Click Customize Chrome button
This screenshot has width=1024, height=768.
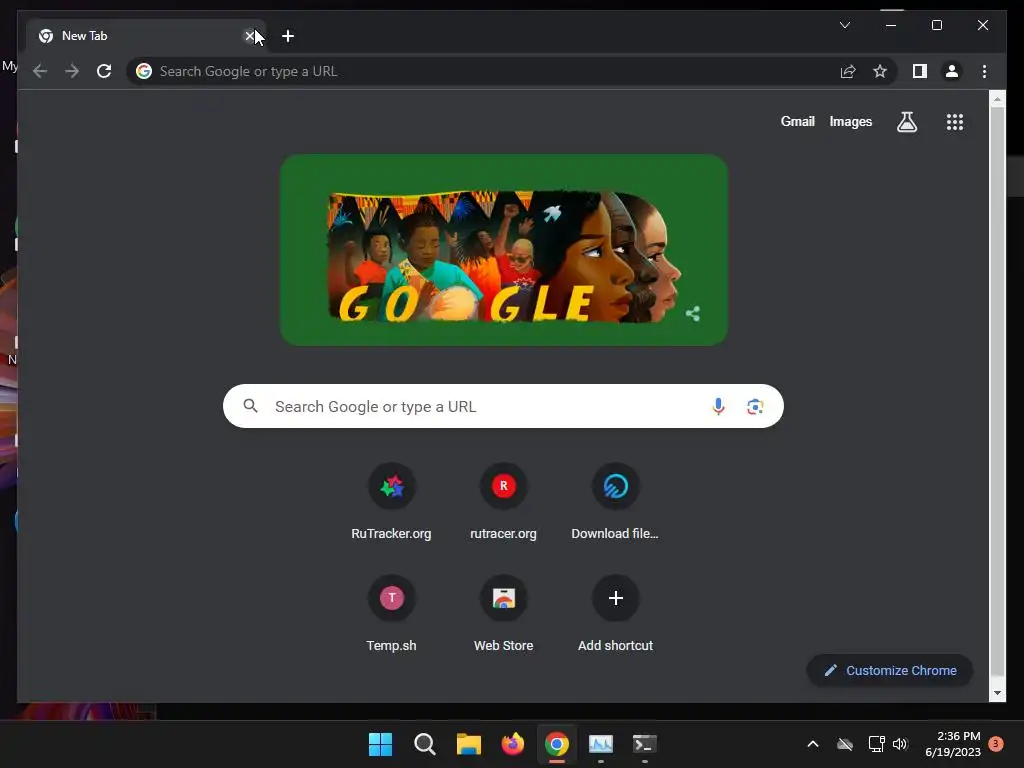click(890, 671)
